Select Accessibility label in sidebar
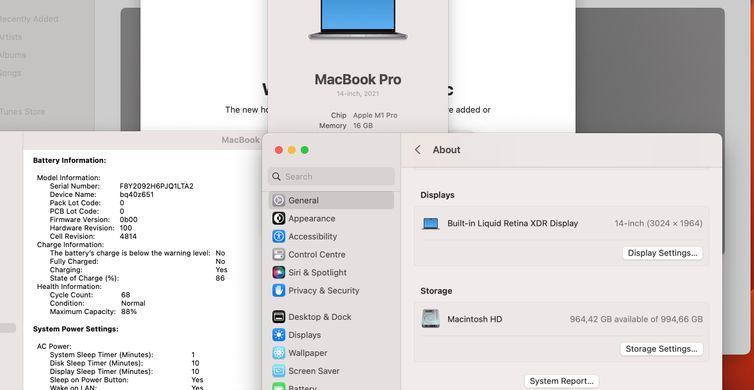Screen dimensions: 754x390 click(x=313, y=237)
